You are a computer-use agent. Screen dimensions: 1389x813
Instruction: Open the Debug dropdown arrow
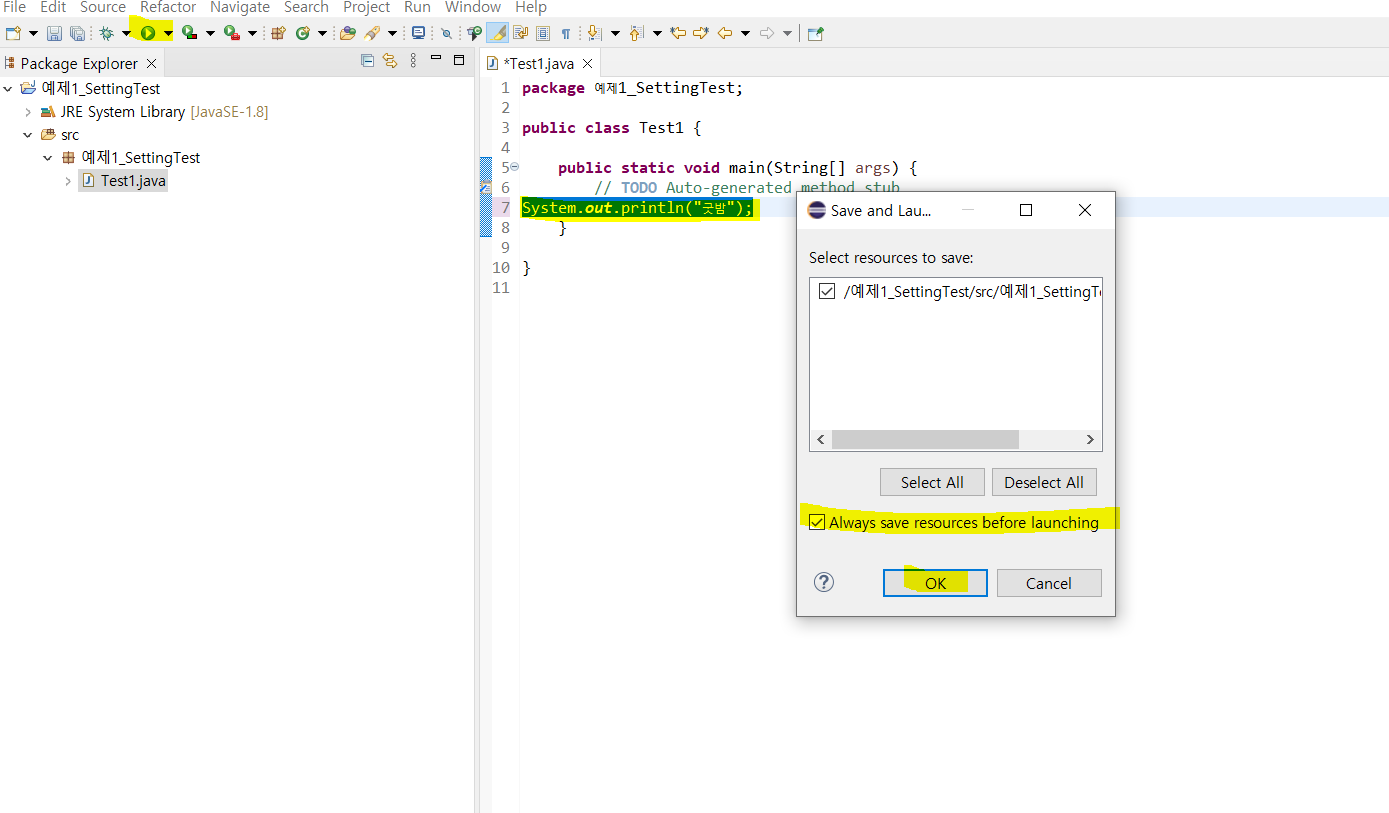pyautogui.click(x=126, y=33)
